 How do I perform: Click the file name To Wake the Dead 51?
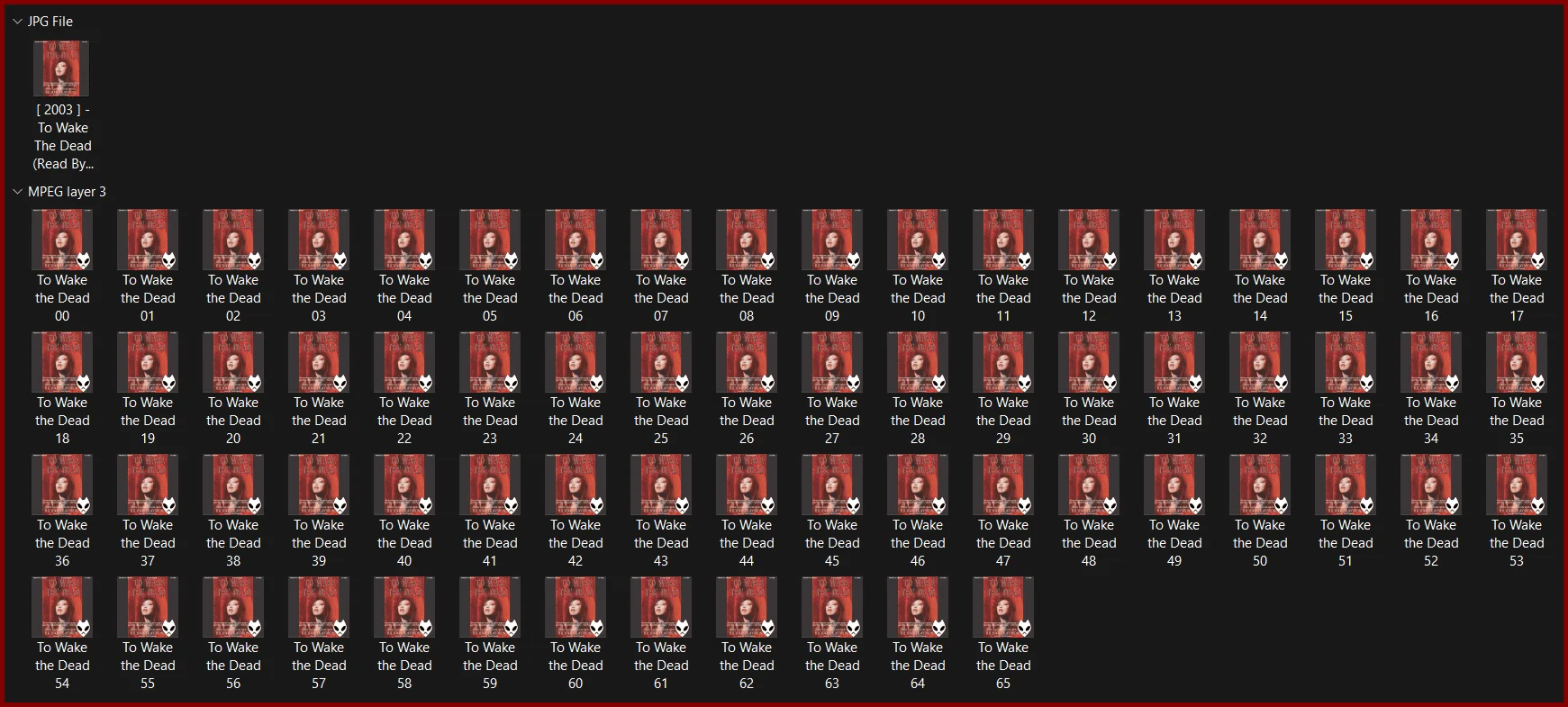click(x=1346, y=543)
